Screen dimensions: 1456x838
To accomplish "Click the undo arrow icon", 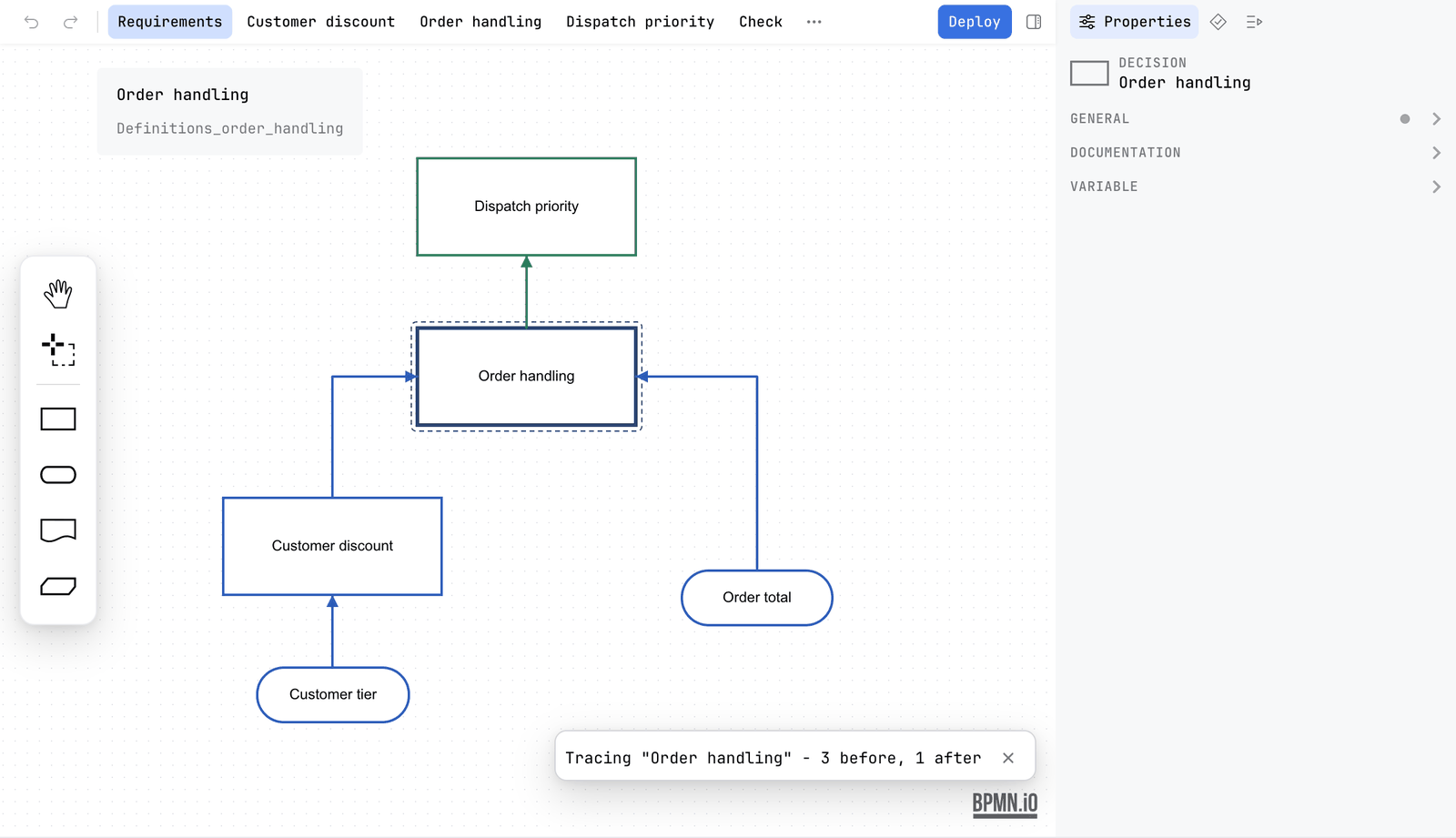I will [x=32, y=22].
